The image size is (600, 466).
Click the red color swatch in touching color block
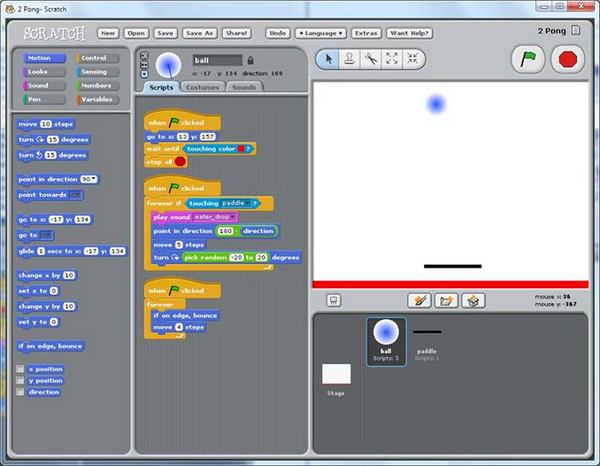coord(241,149)
